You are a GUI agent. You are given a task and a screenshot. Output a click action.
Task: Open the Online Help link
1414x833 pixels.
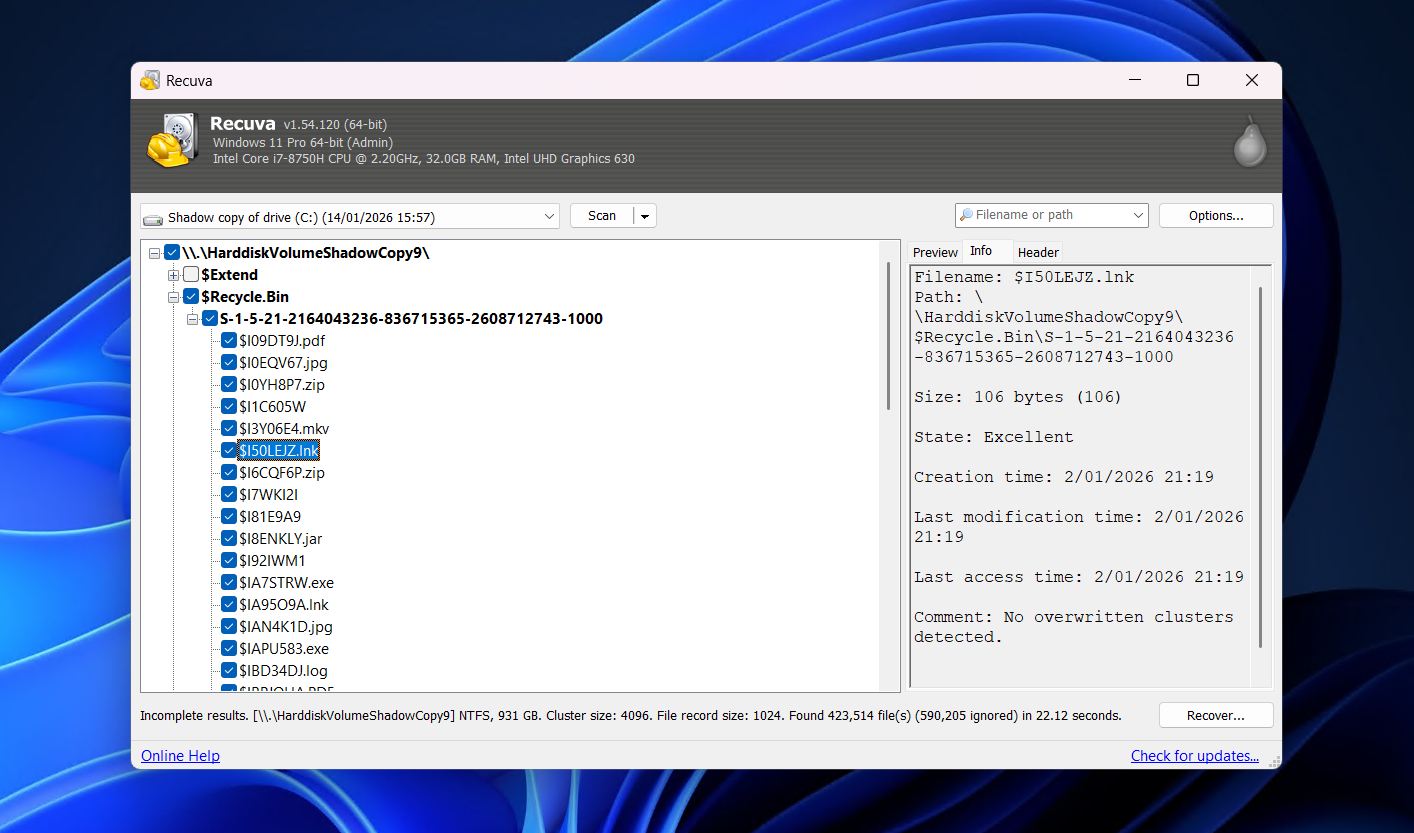pos(180,755)
